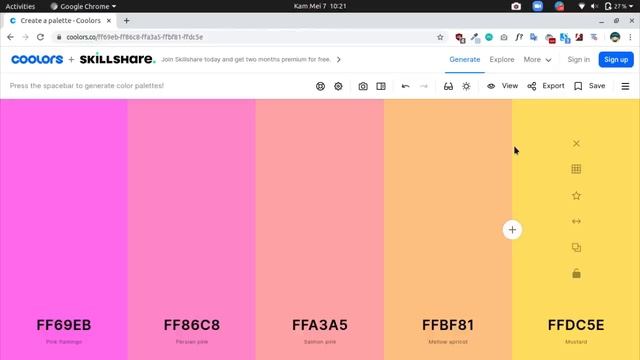Go back in browser history
The width and height of the screenshot is (640, 360).
tap(10, 37)
